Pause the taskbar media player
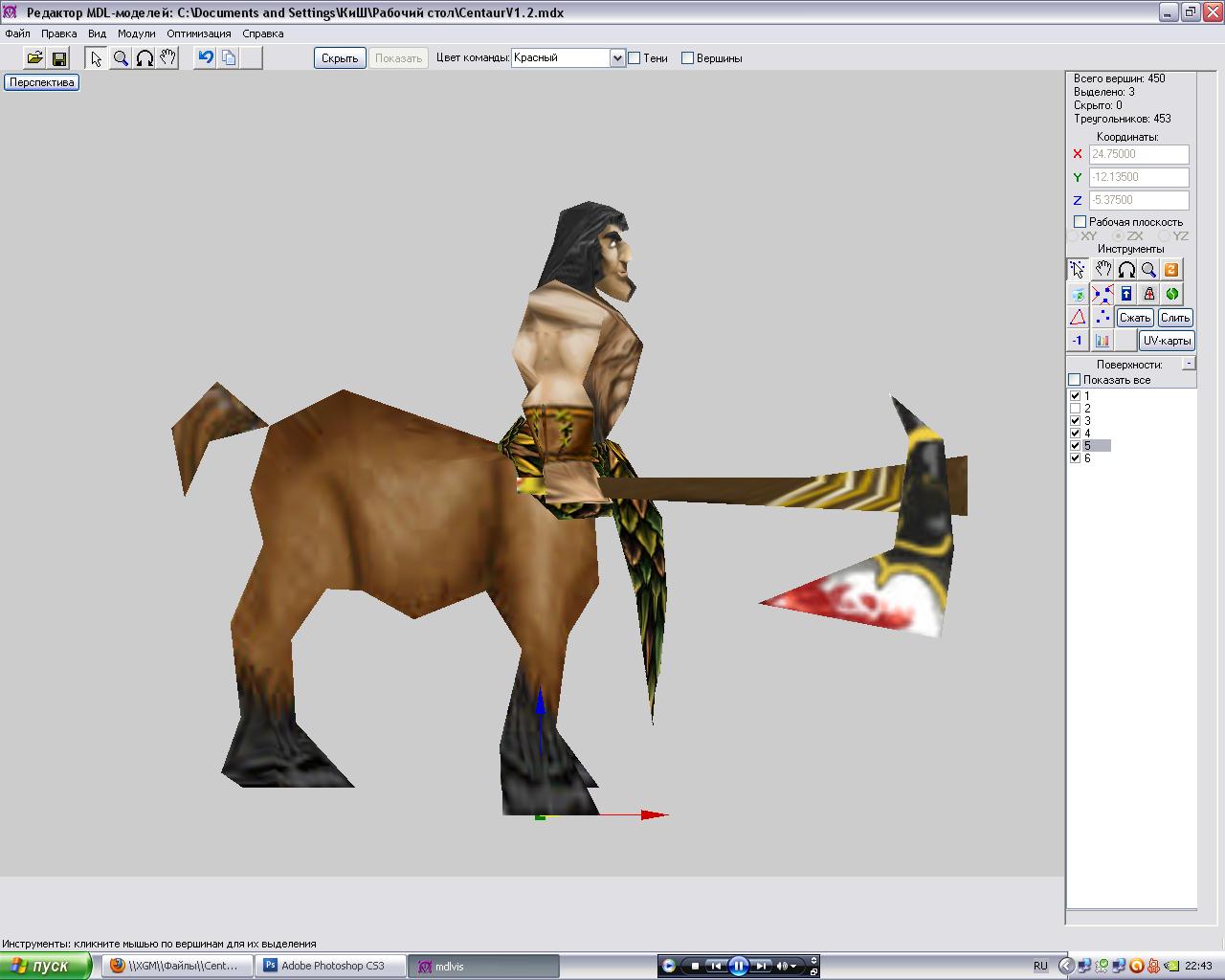 pyautogui.click(x=738, y=966)
